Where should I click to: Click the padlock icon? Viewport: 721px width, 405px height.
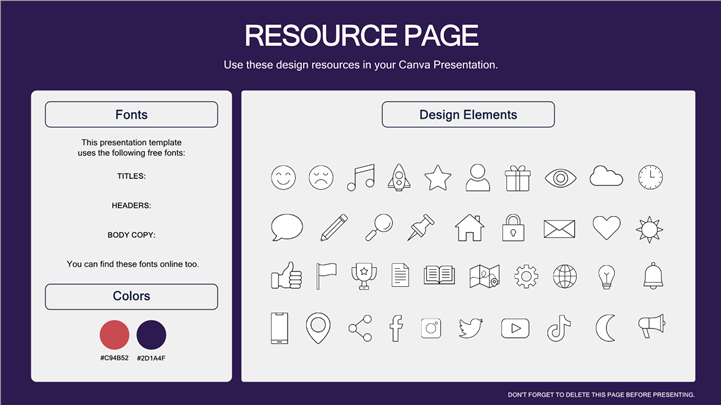click(513, 227)
